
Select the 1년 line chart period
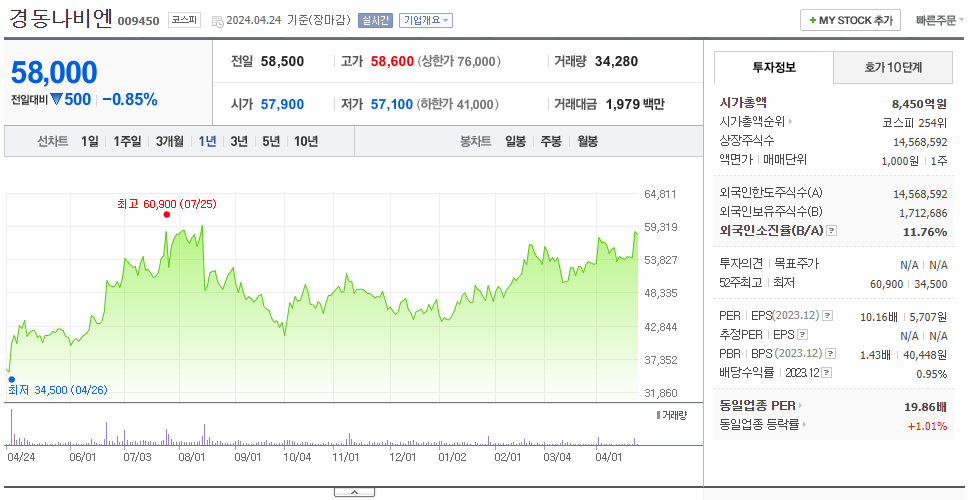click(207, 141)
